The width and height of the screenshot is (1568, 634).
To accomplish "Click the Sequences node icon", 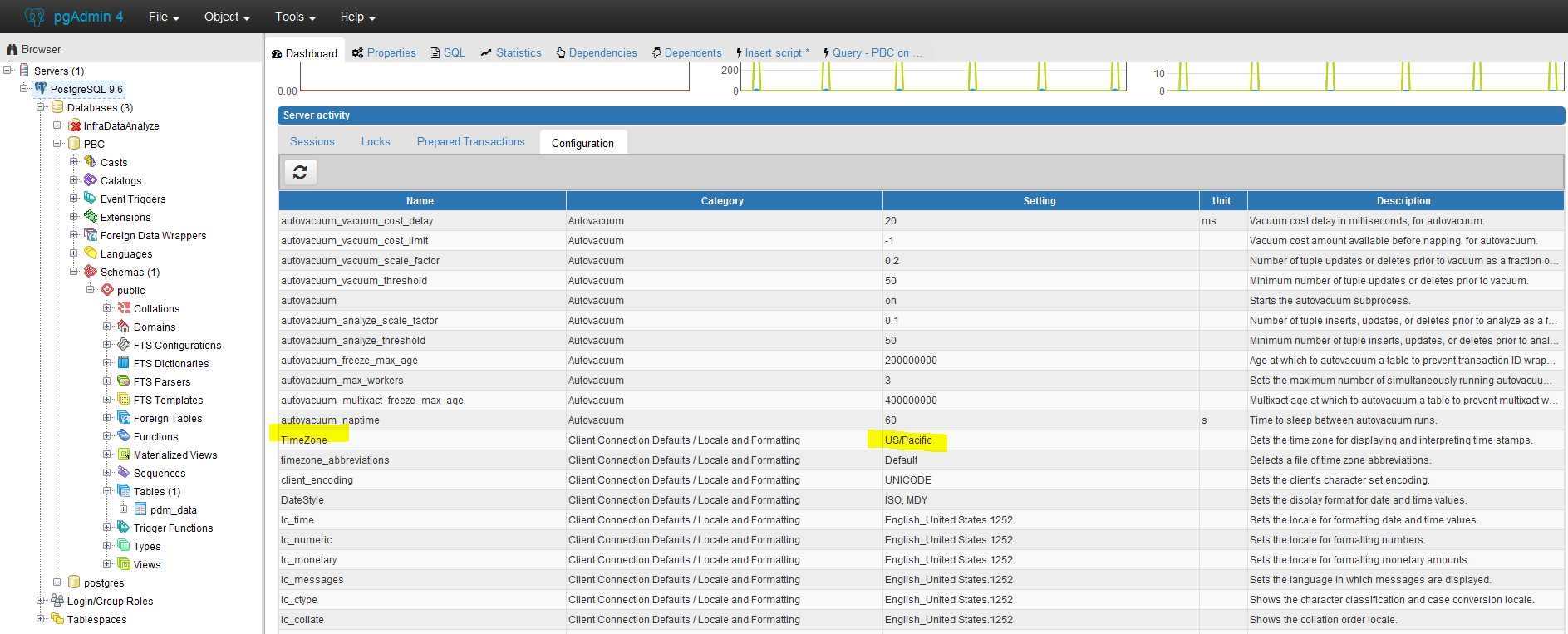I will [x=124, y=473].
